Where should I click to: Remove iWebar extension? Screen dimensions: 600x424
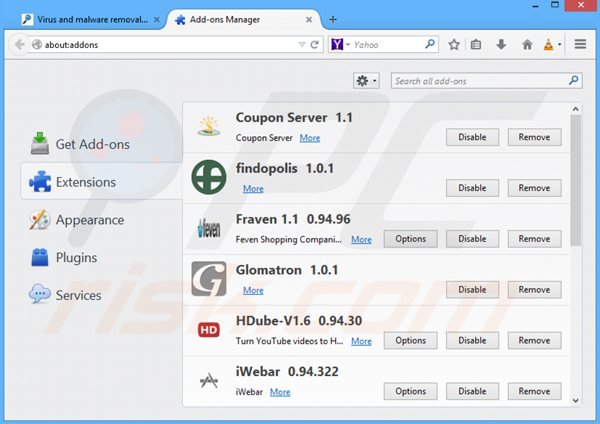coord(534,391)
